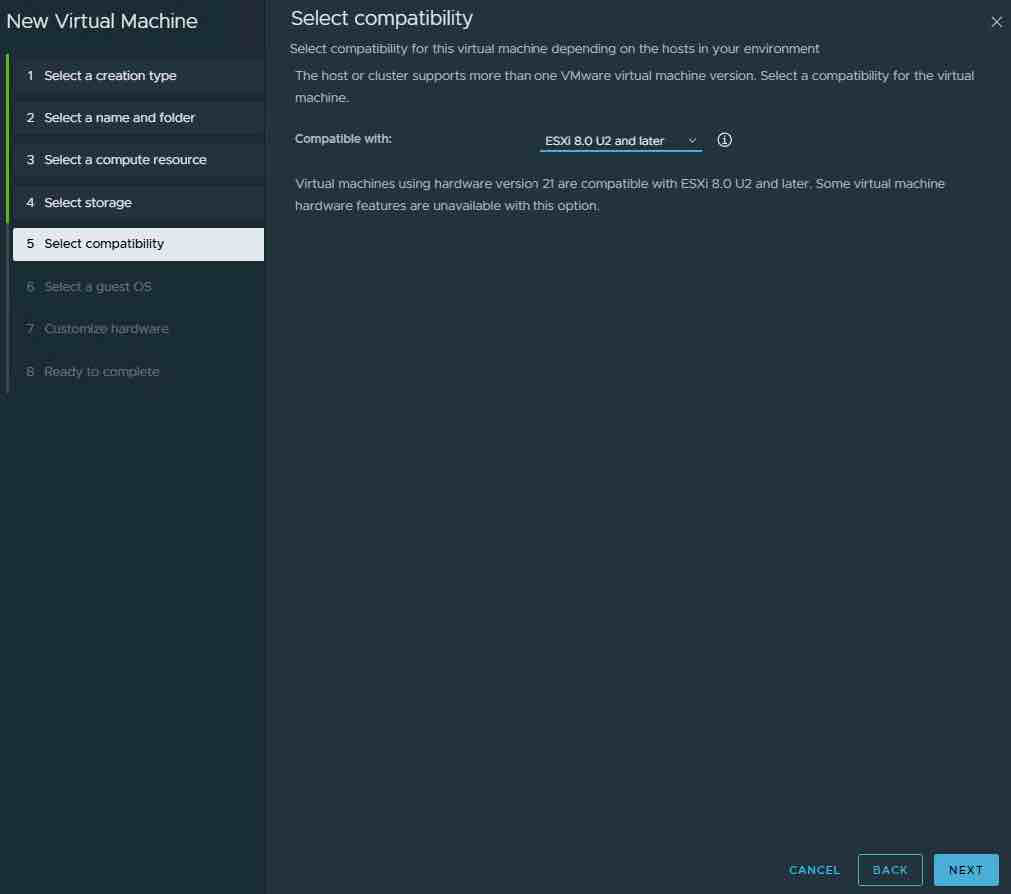The width and height of the screenshot is (1011, 894).
Task: Click the 'Select compatibility' page heading
Action: (381, 18)
